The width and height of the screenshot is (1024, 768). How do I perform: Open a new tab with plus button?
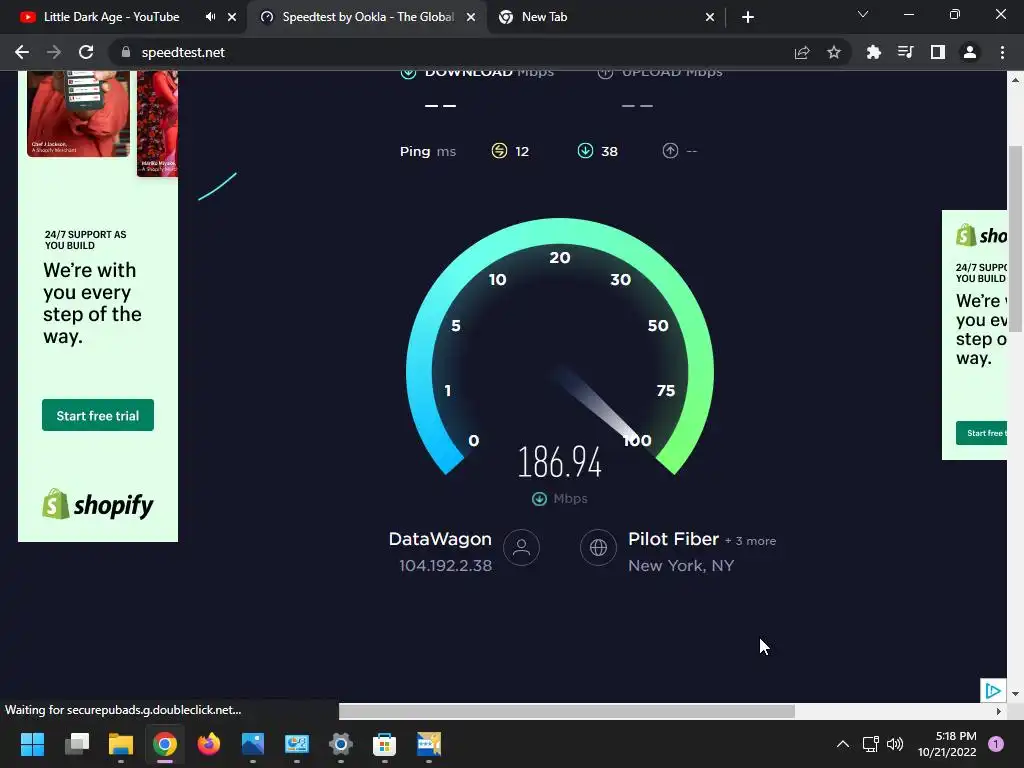[x=748, y=17]
